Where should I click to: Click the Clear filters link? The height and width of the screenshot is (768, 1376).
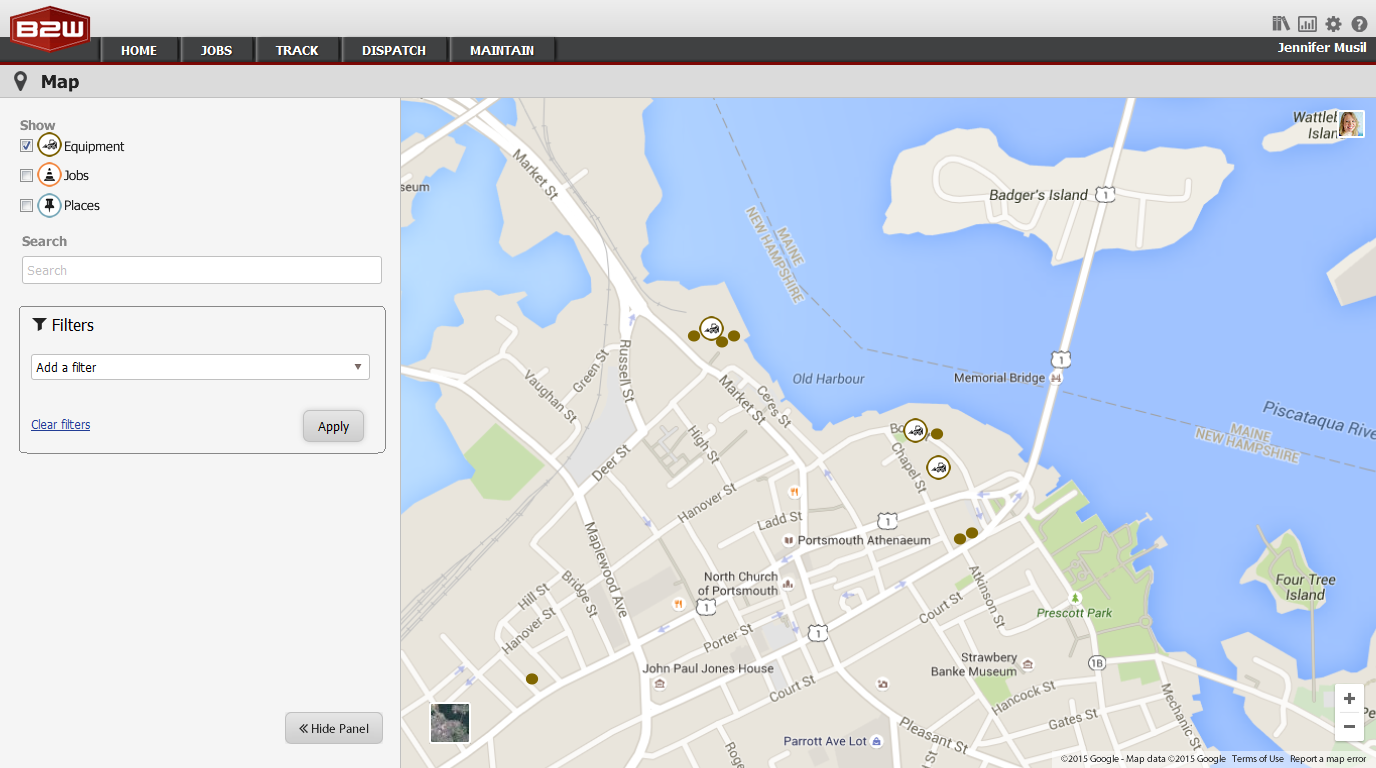61,425
